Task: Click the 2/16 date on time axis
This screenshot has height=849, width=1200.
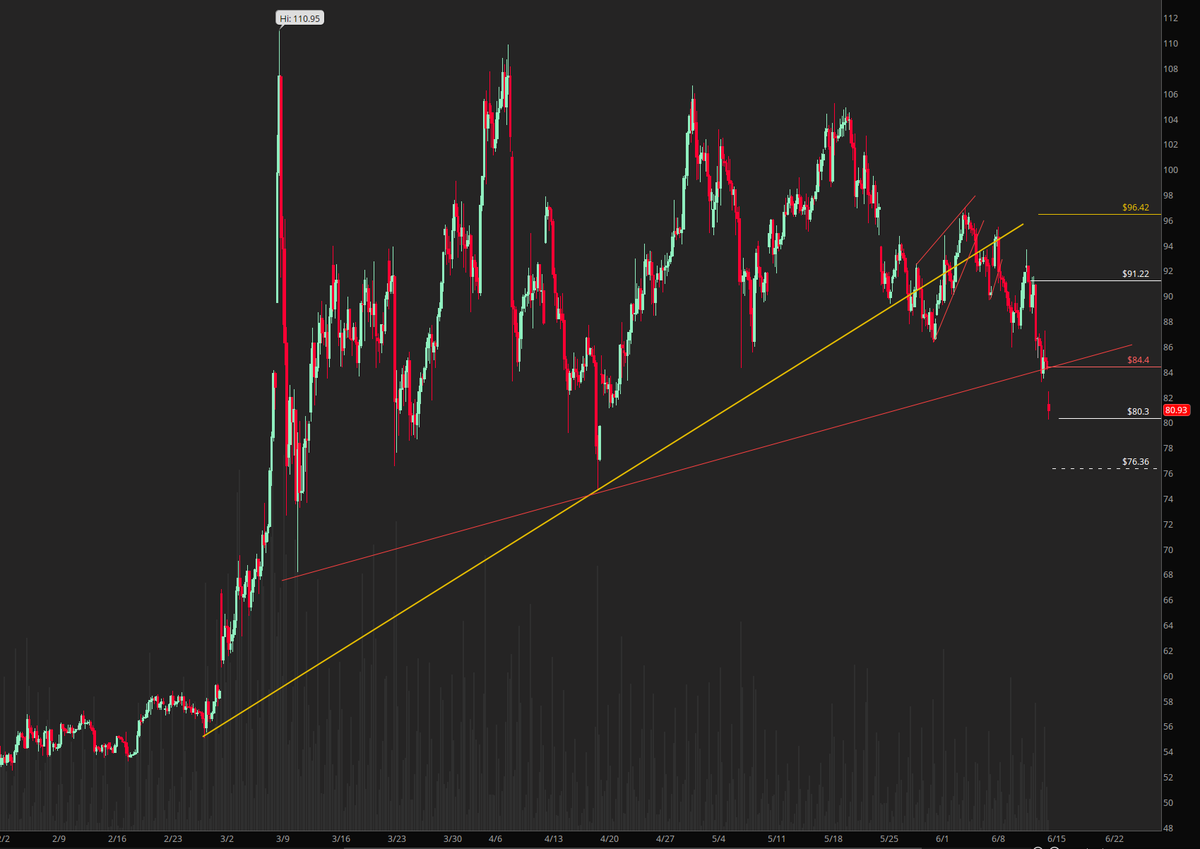Action: pos(116,841)
